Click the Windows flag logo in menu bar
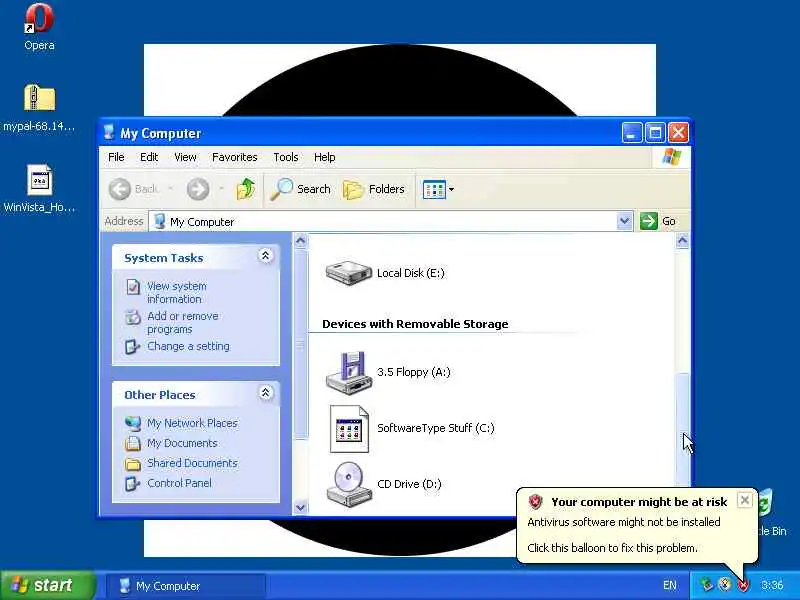 (671, 157)
